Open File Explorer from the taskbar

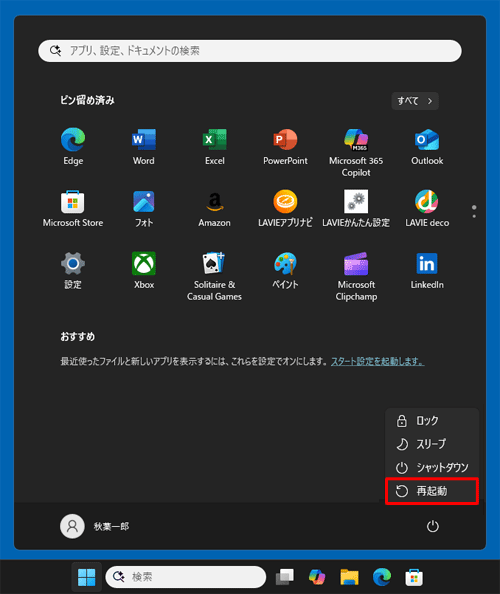349,577
